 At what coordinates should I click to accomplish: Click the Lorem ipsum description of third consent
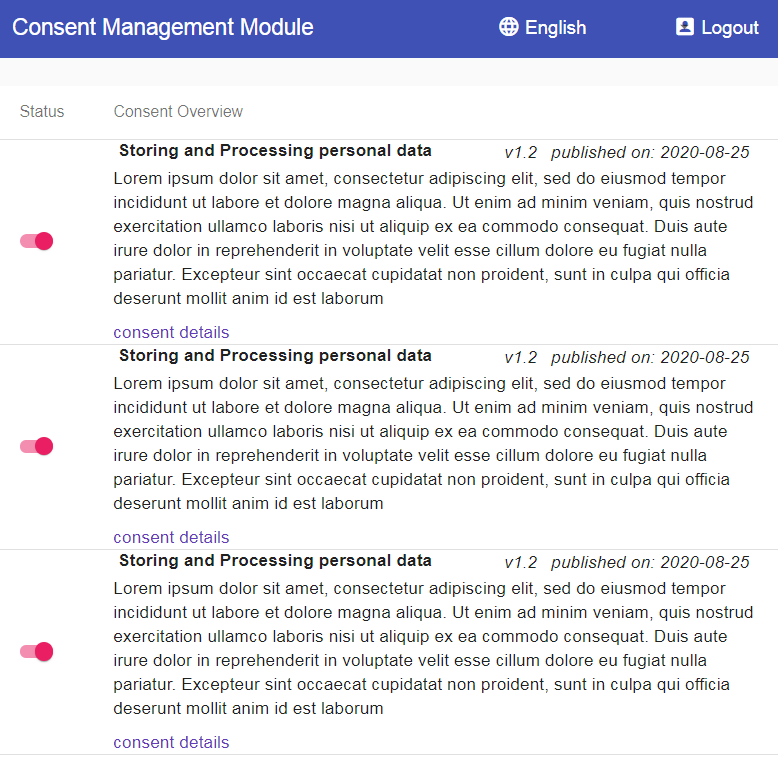[x=422, y=648]
